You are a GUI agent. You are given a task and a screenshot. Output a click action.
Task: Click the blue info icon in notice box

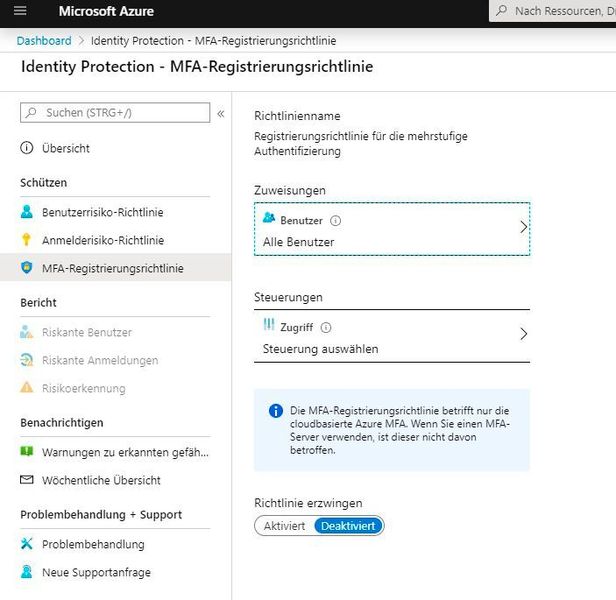pyautogui.click(x=276, y=411)
